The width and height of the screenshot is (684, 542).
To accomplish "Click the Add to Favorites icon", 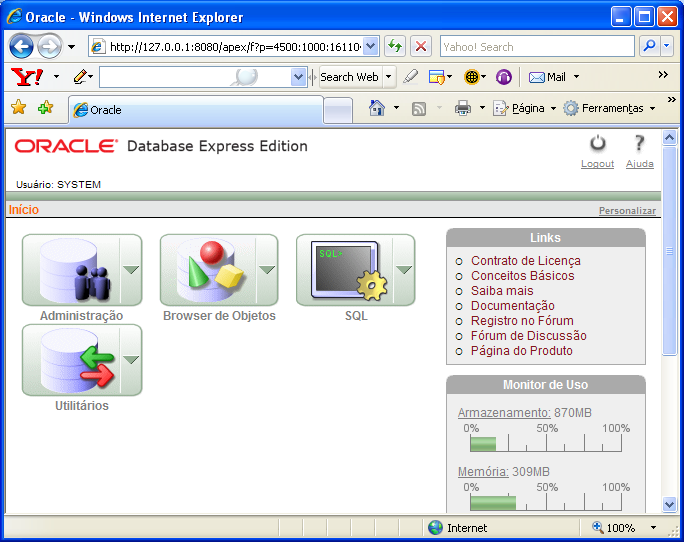I will click(45, 107).
